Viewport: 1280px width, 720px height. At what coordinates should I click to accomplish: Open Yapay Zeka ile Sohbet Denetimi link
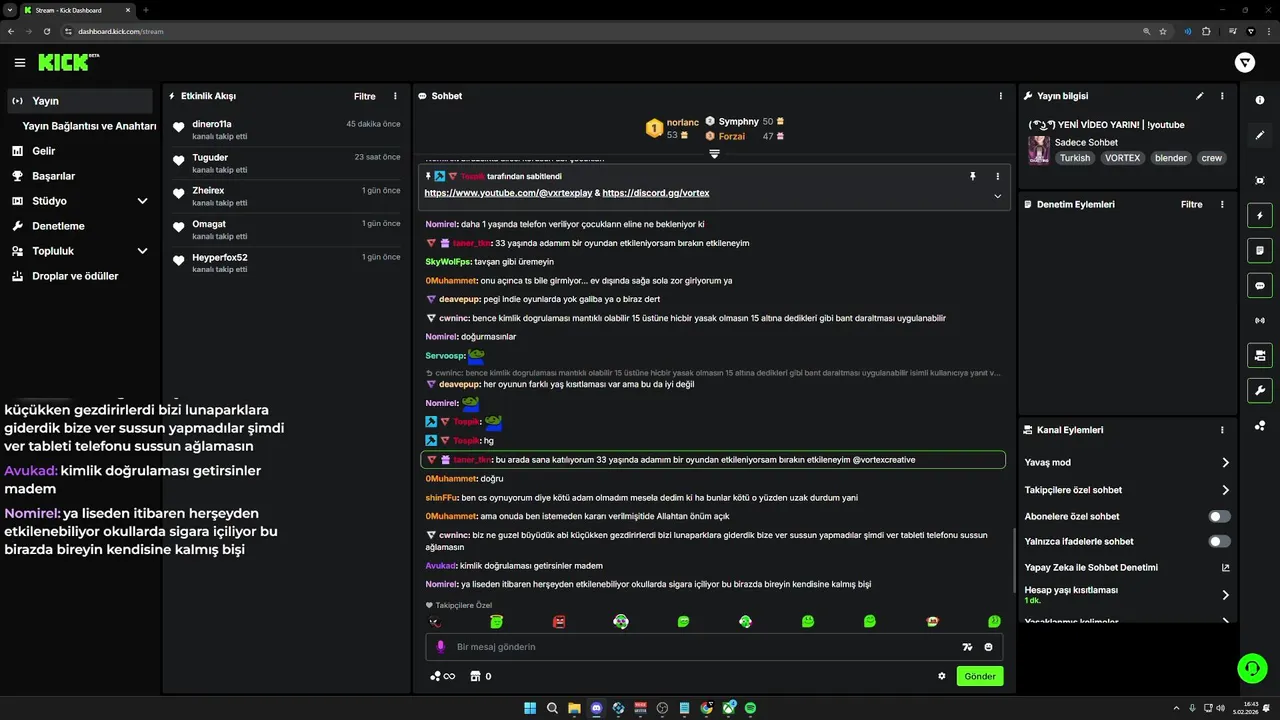[x=1127, y=567]
